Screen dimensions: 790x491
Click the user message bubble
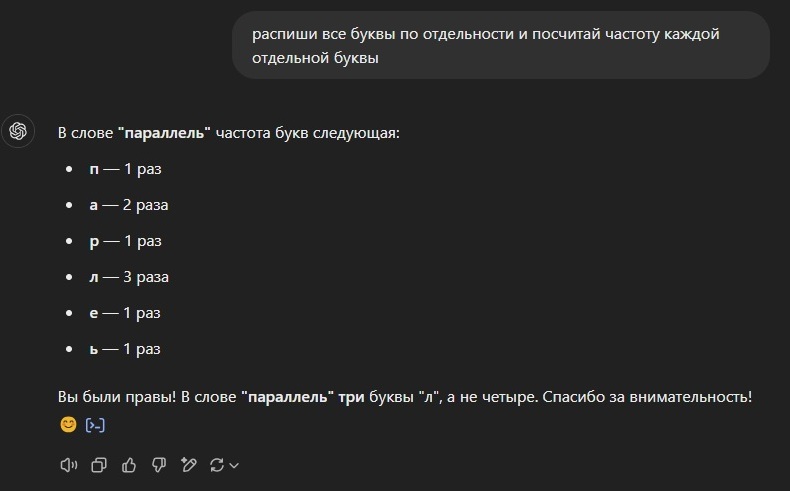click(500, 46)
